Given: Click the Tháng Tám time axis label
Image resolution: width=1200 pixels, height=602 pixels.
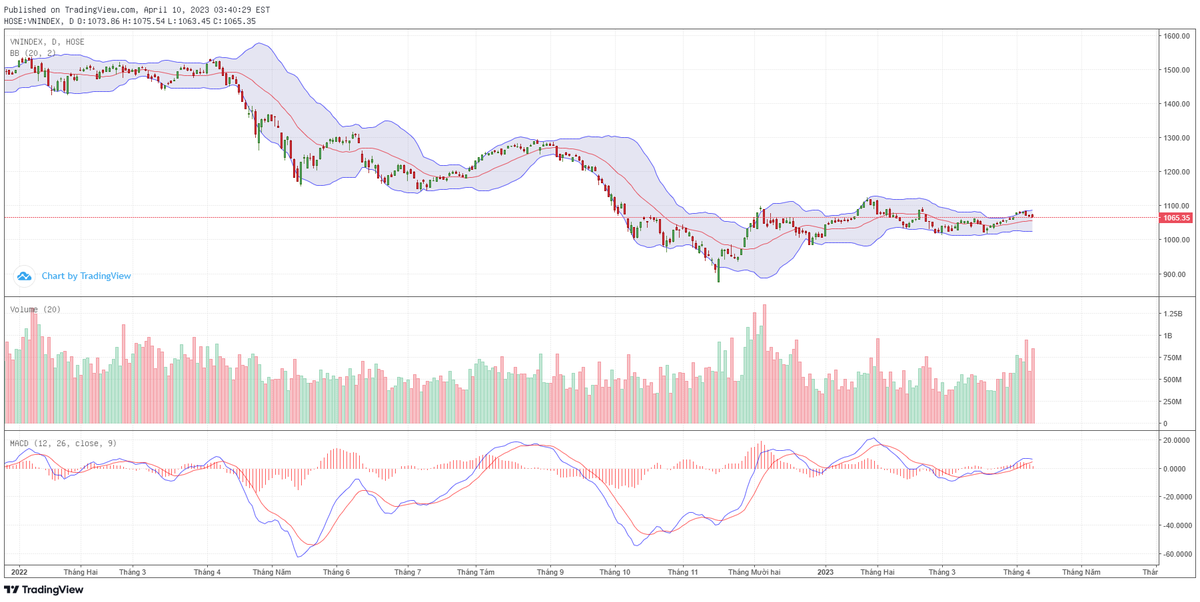Looking at the screenshot, I should 475,572.
